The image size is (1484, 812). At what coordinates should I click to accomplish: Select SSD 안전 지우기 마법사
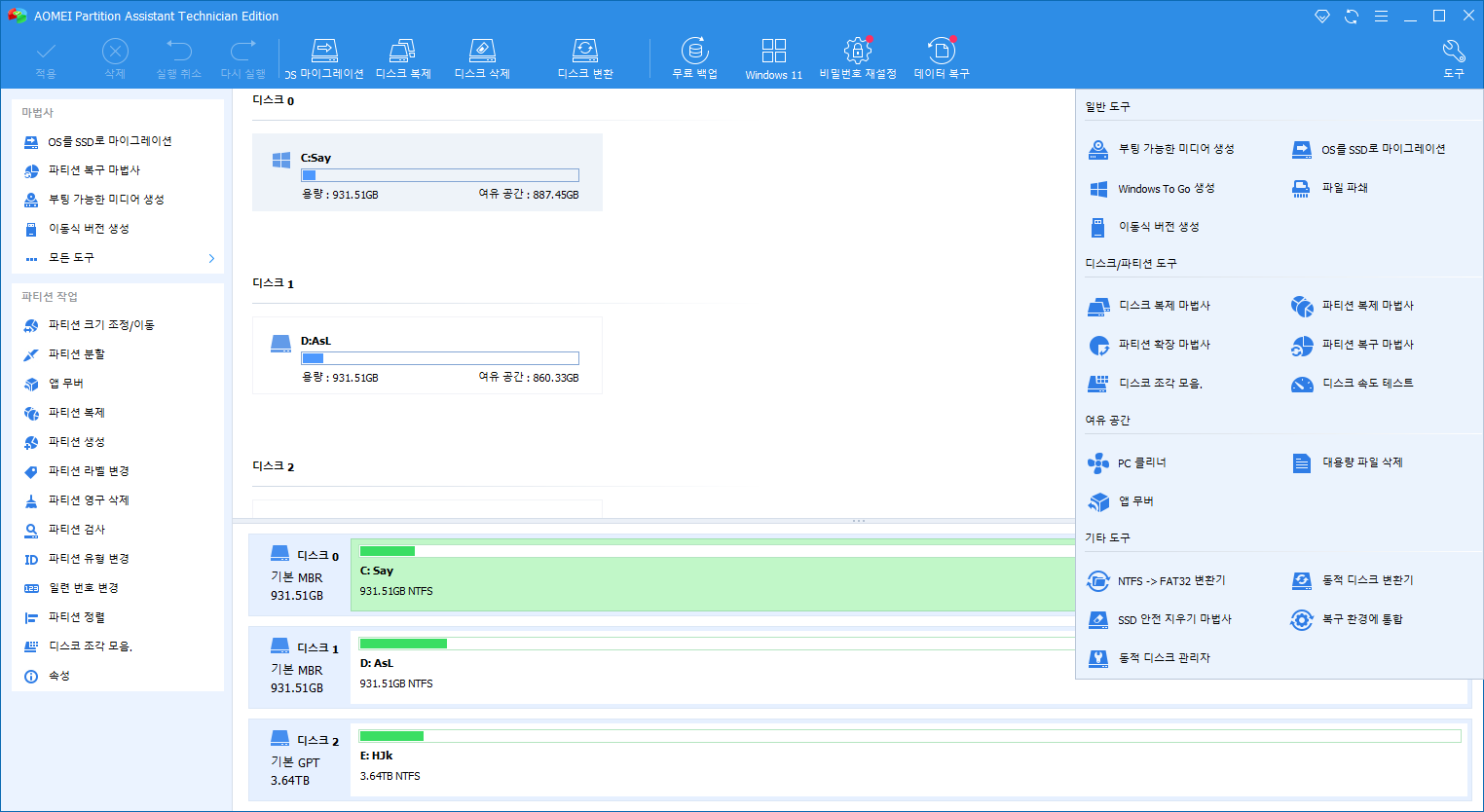point(1160,619)
